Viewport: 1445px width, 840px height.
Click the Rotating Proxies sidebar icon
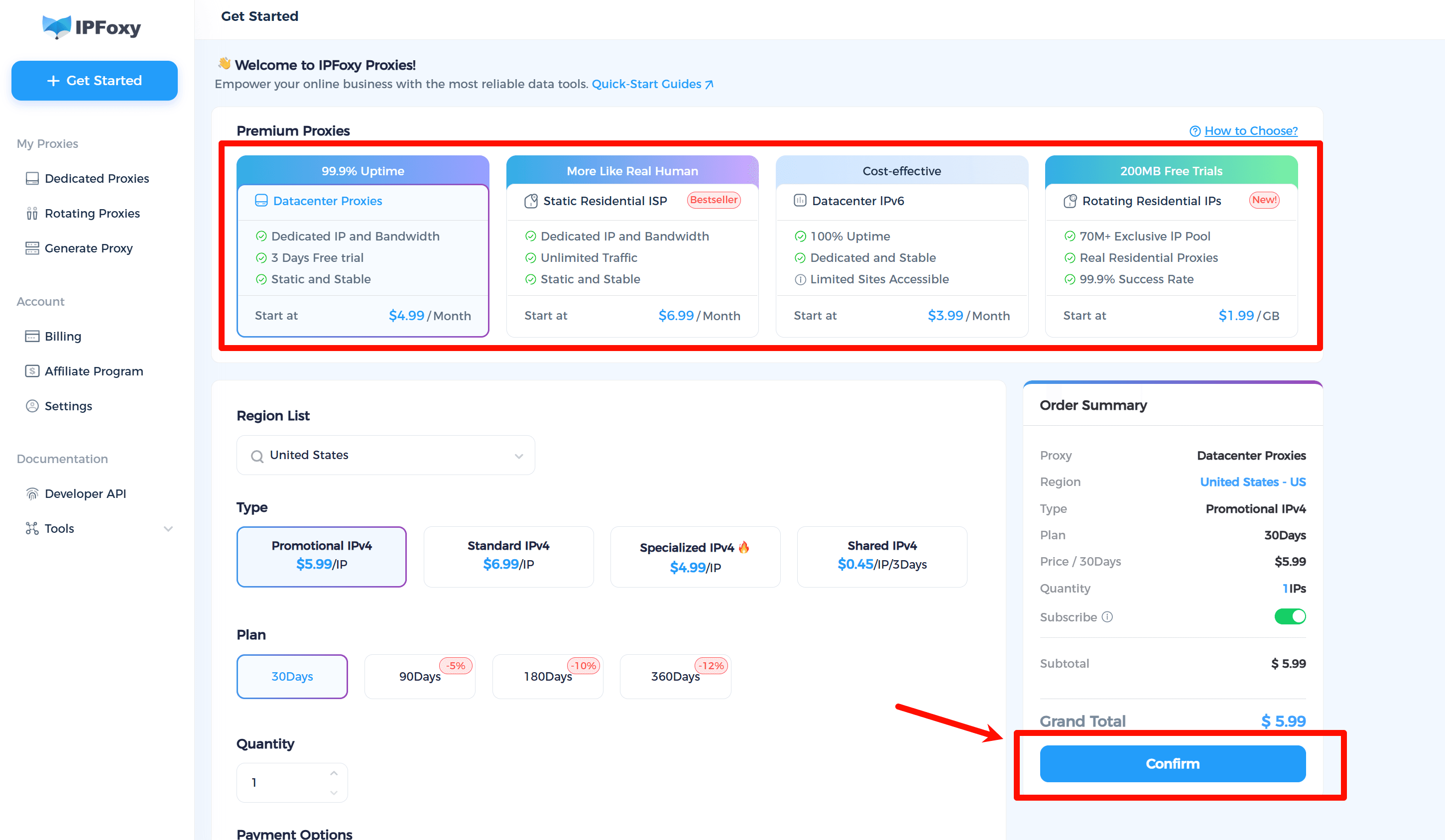pos(32,213)
